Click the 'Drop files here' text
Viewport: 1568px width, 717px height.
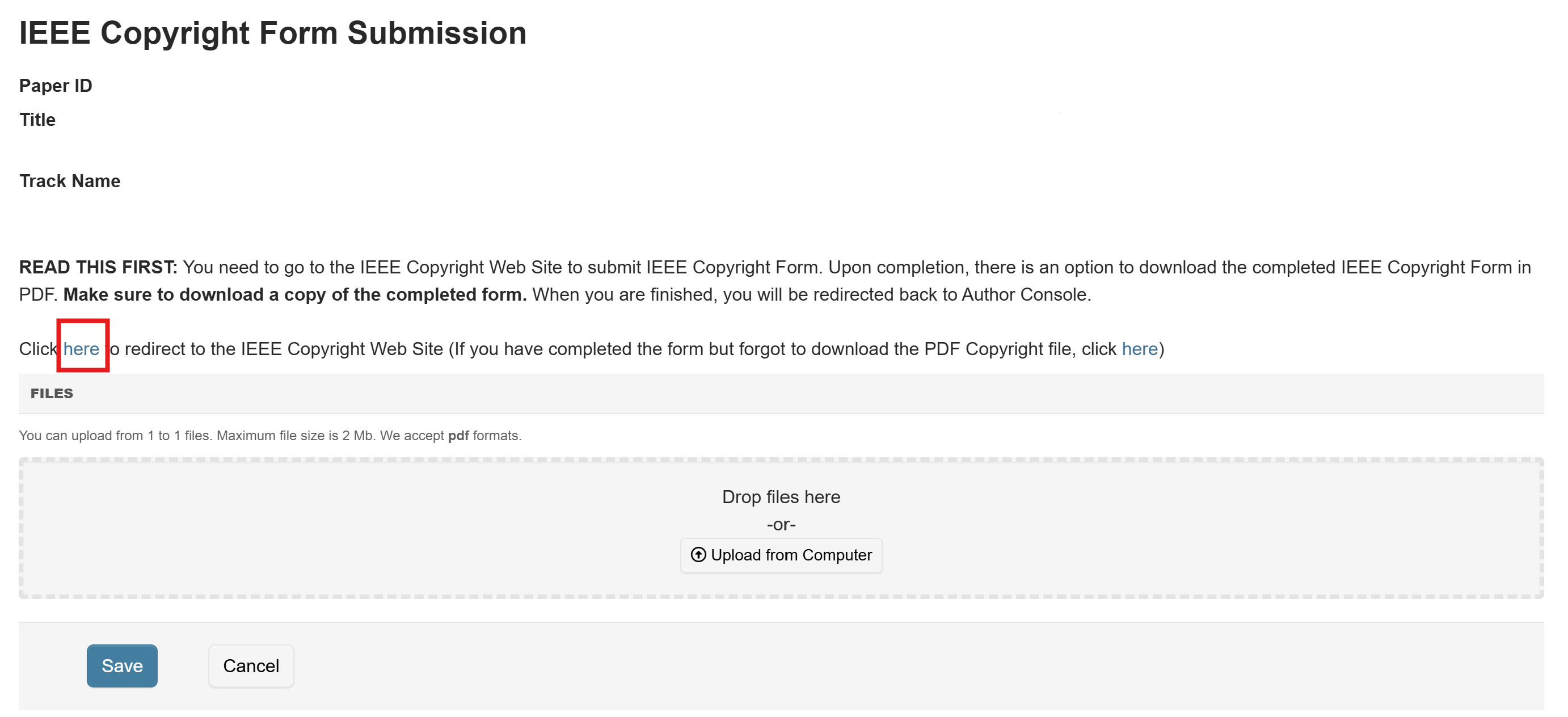(781, 497)
